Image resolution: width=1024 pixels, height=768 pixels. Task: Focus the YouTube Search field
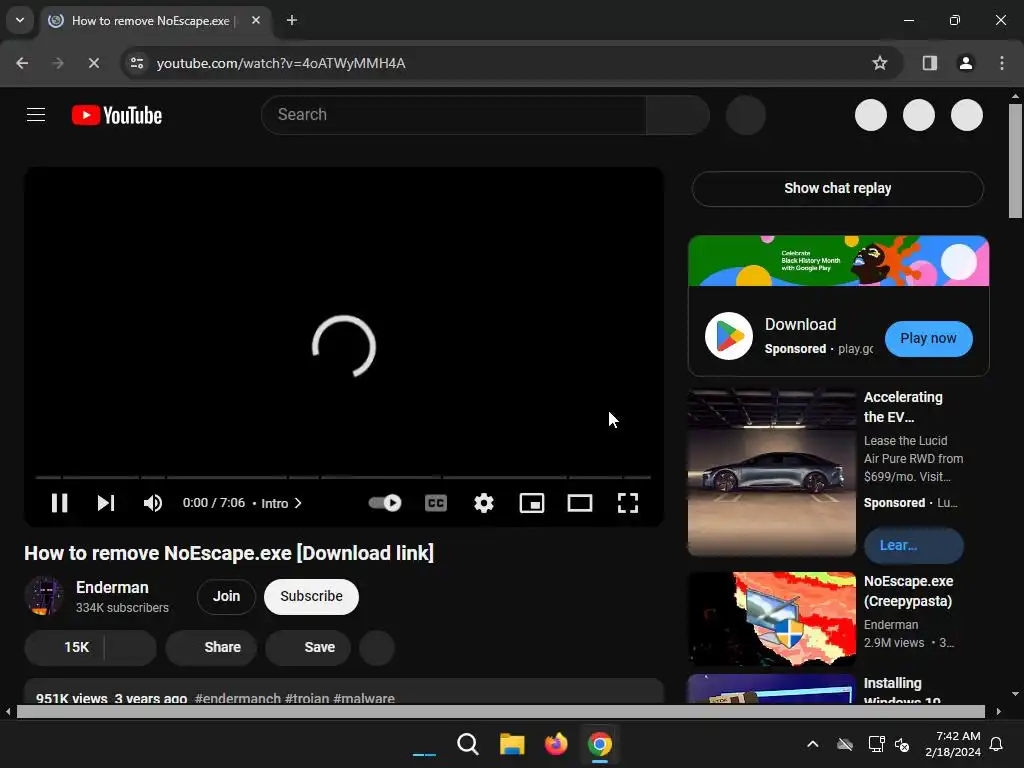click(x=454, y=115)
